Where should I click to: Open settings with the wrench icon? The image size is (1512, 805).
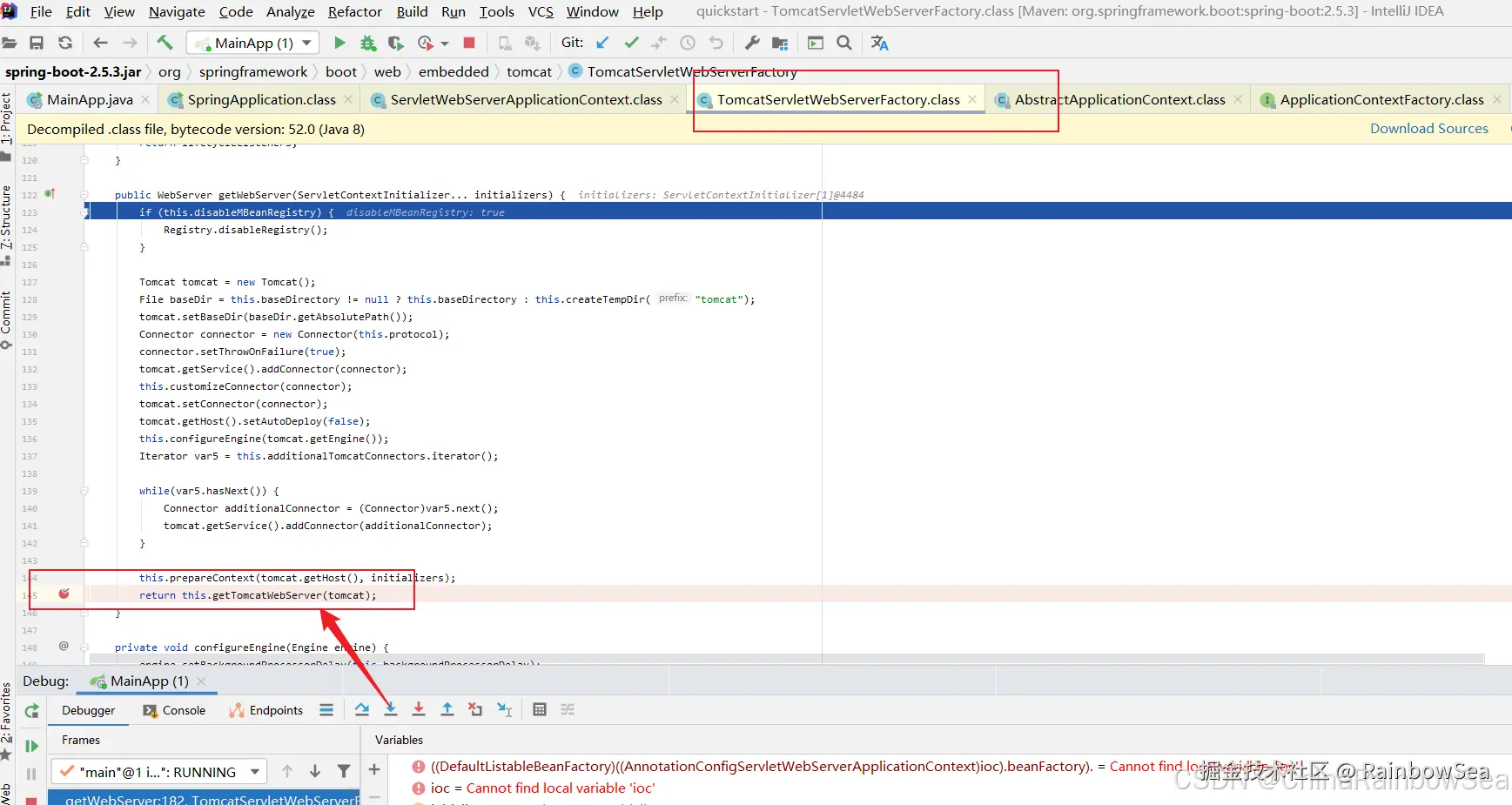pos(752,43)
